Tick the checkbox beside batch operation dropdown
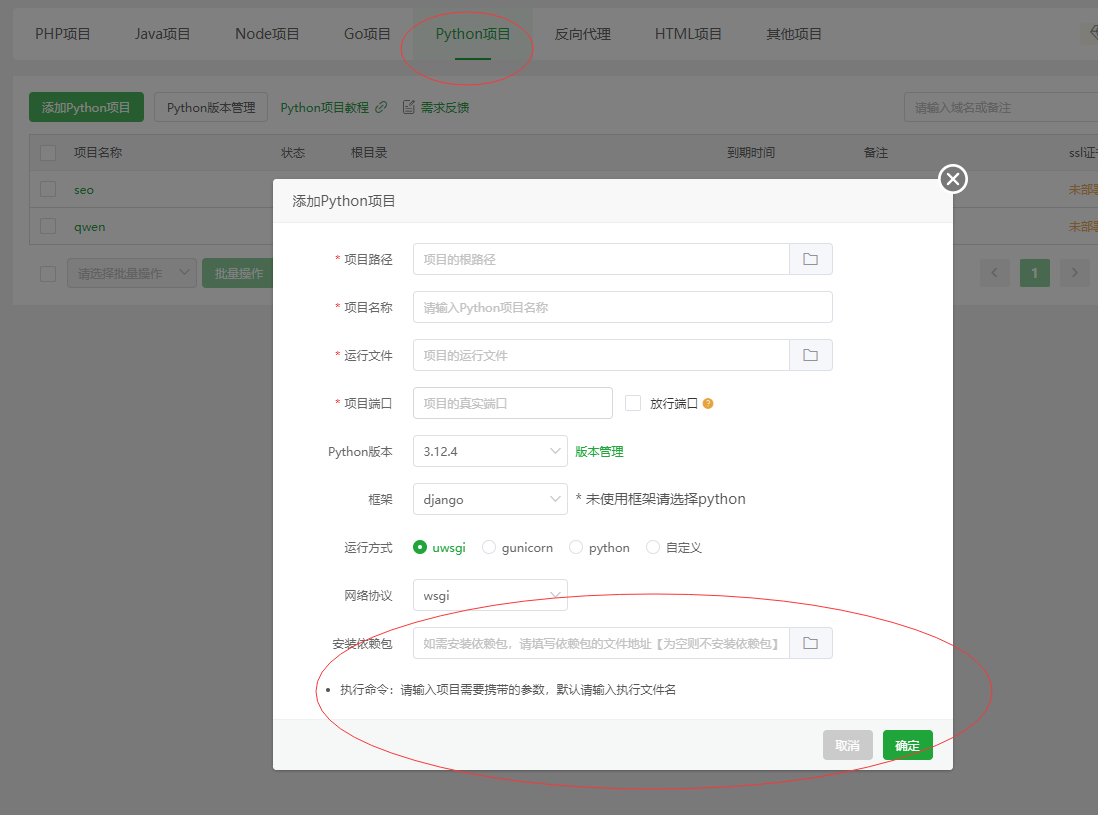The width and height of the screenshot is (1098, 815). pyautogui.click(x=48, y=273)
